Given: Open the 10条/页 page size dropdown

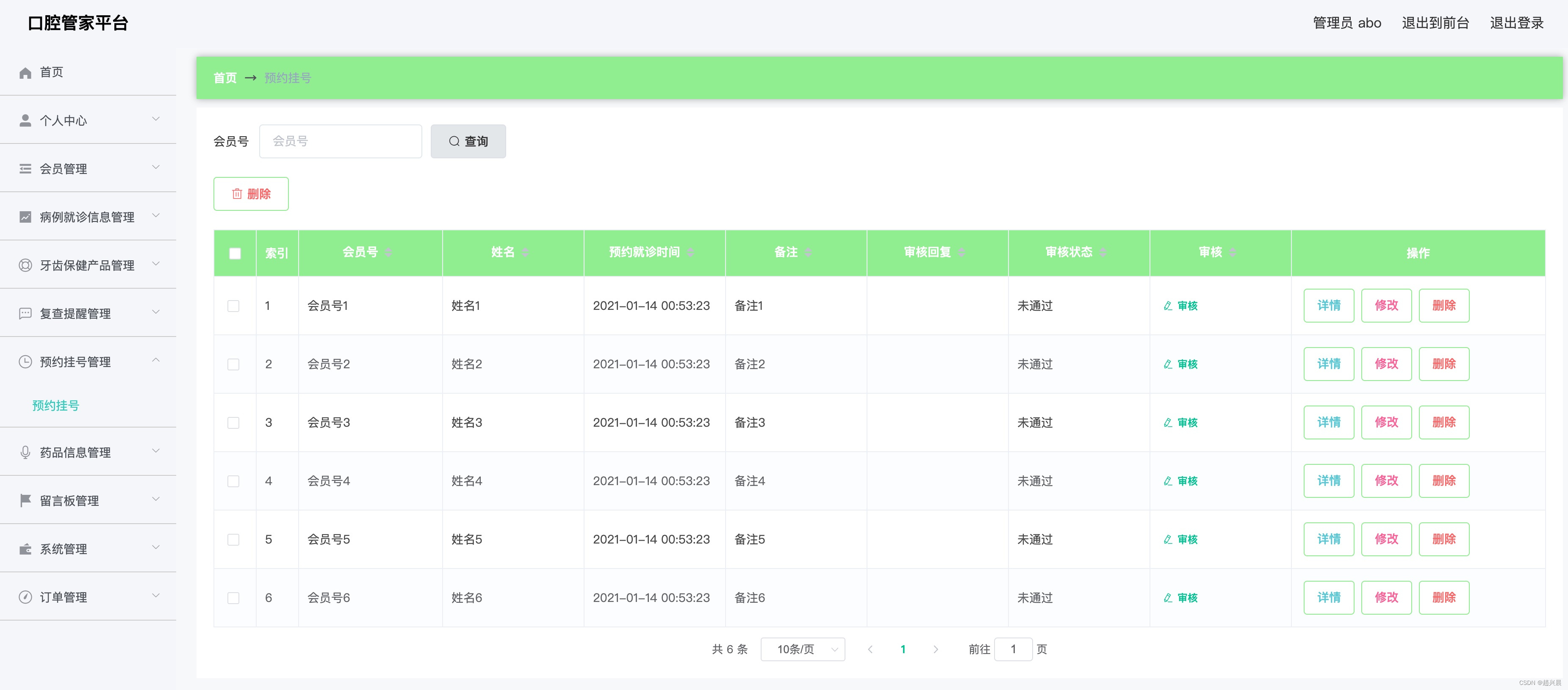Looking at the screenshot, I should 802,649.
